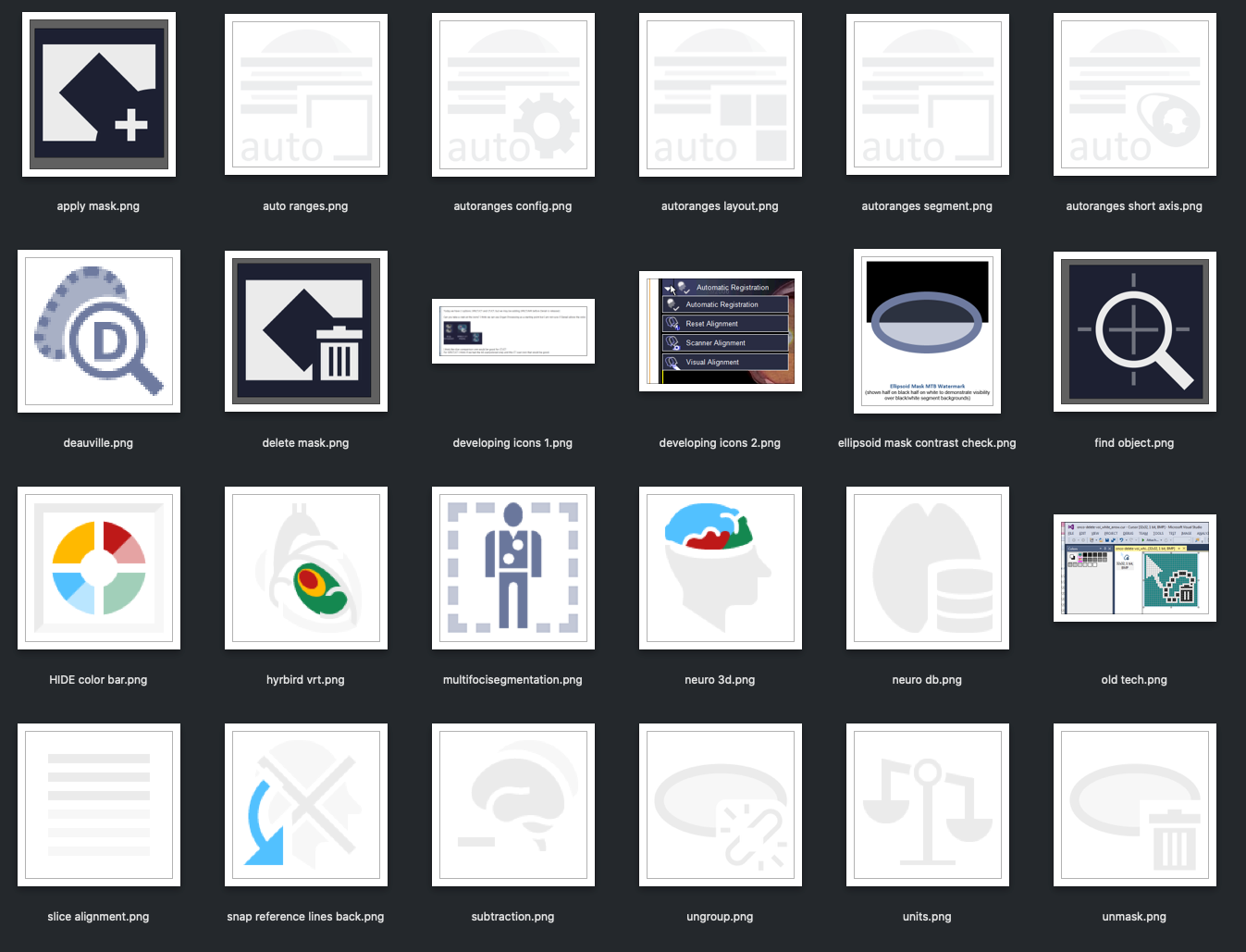Click the file name developing icons 1.png
This screenshot has width=1246, height=952.
512,443
